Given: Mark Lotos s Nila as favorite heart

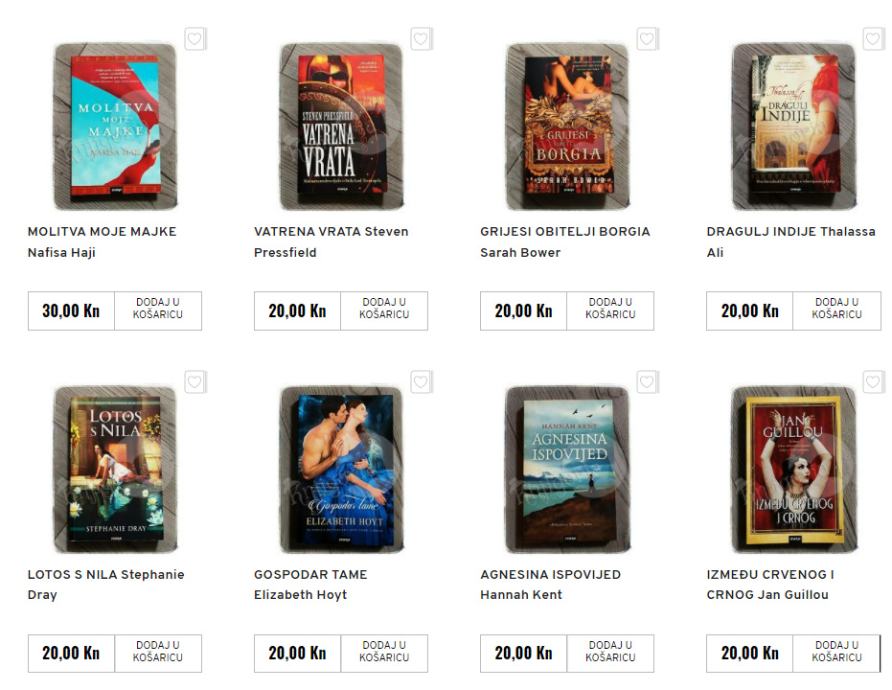Looking at the screenshot, I should pyautogui.click(x=195, y=382).
